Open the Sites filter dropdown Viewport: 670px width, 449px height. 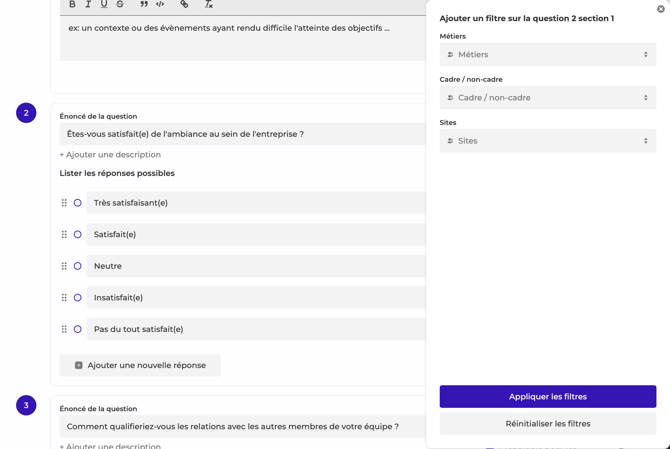[x=547, y=141]
